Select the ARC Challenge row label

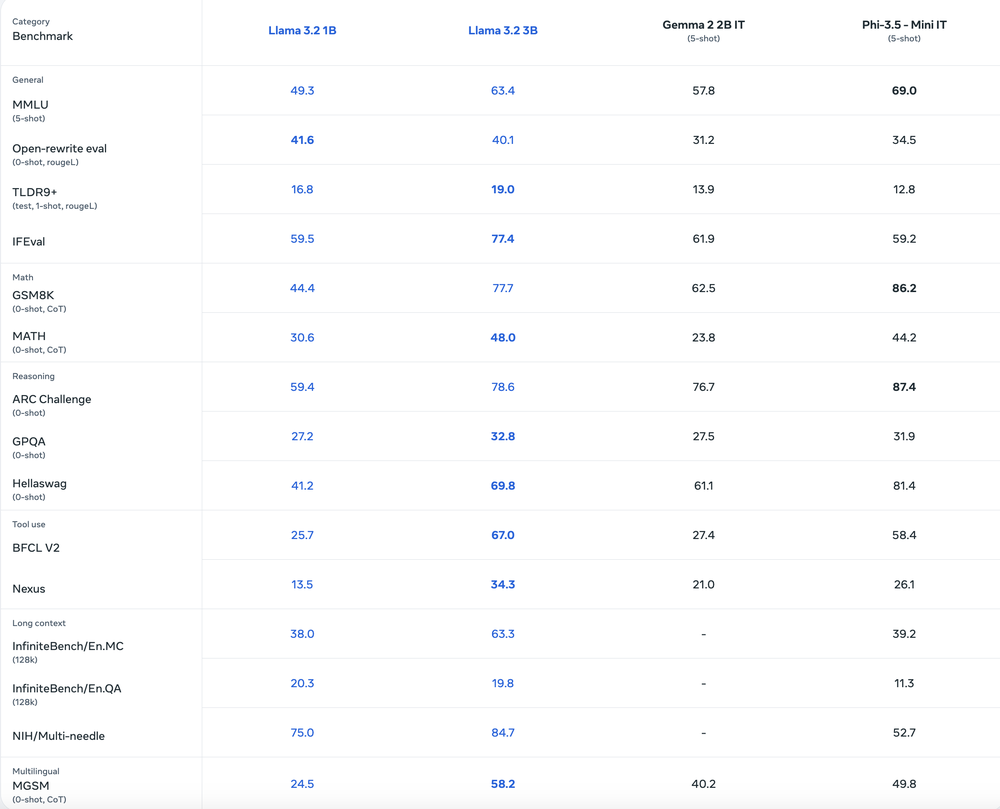pyautogui.click(x=51, y=399)
